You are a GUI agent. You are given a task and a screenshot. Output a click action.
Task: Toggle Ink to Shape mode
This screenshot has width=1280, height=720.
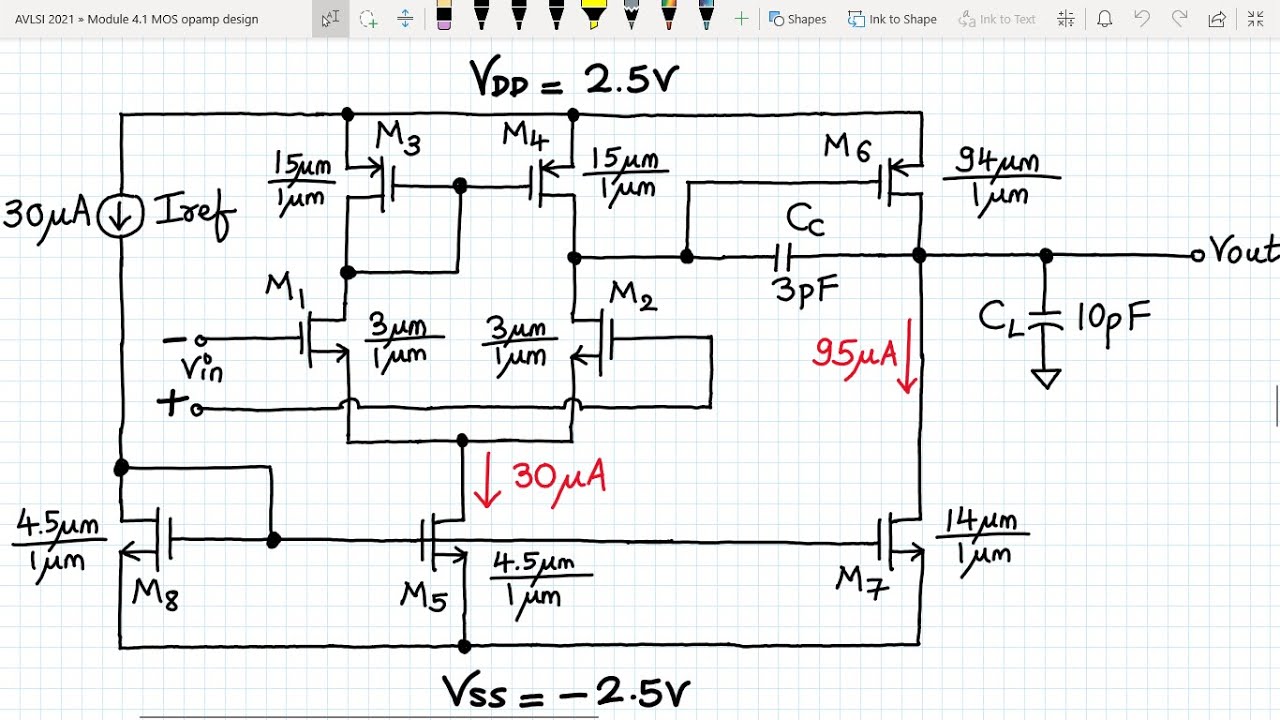tap(892, 19)
